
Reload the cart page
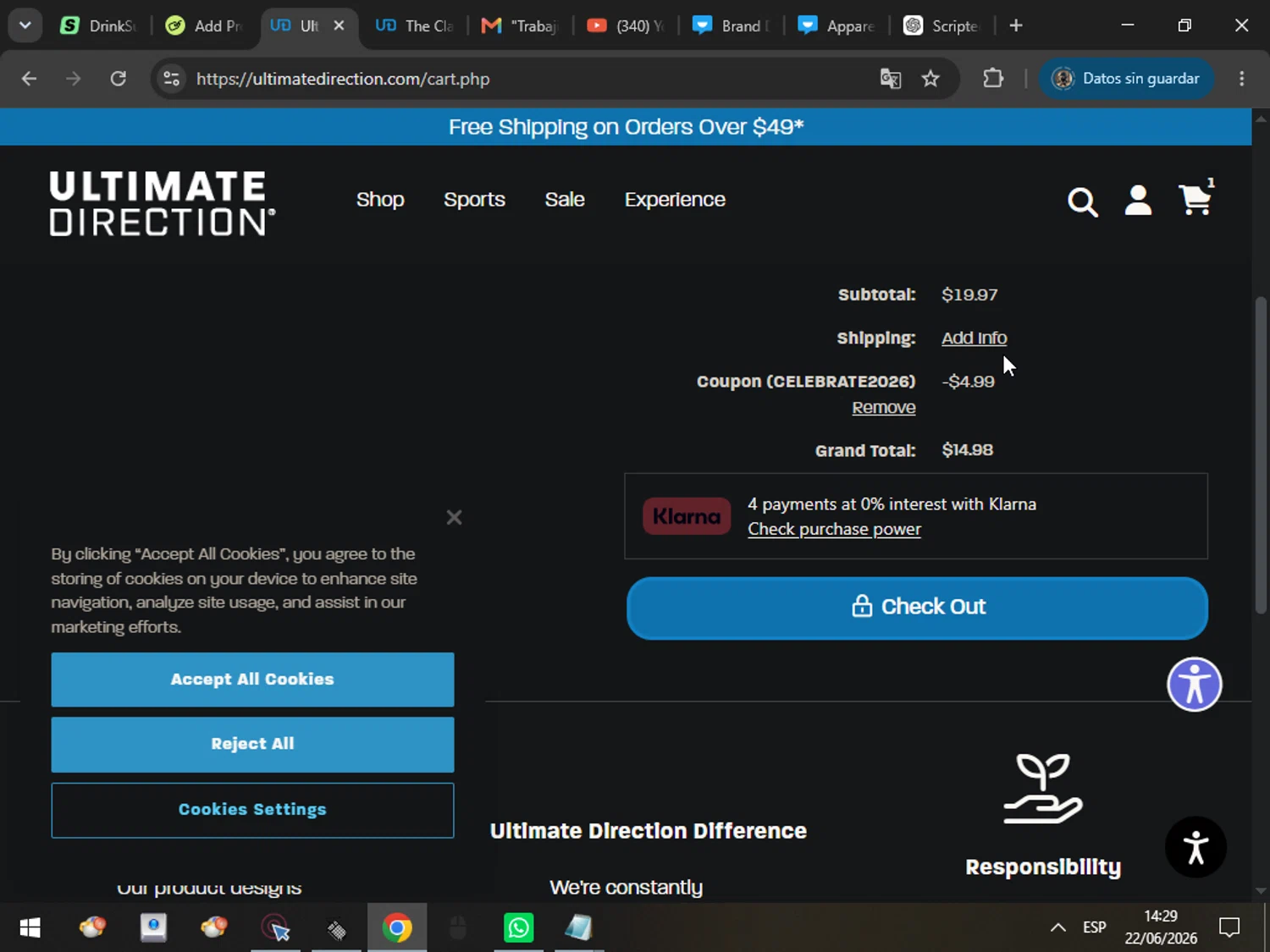119,79
